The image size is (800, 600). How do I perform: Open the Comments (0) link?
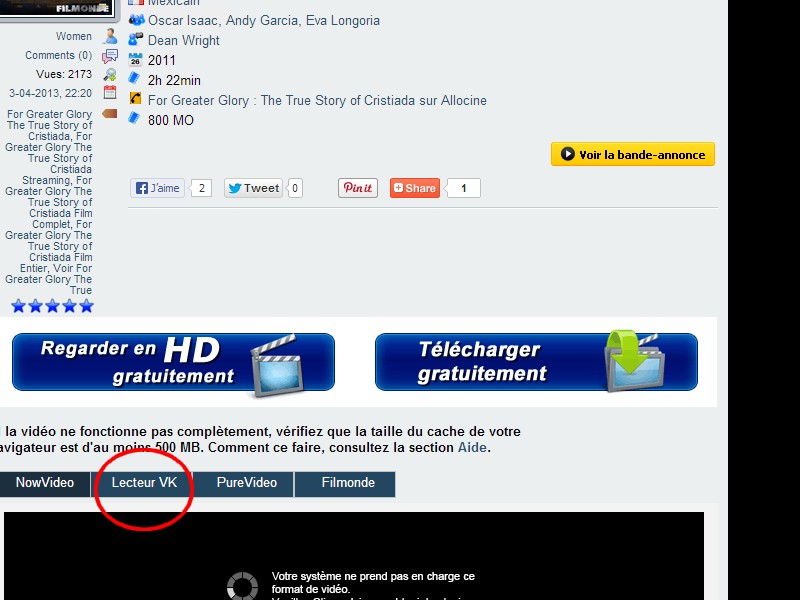[59, 55]
